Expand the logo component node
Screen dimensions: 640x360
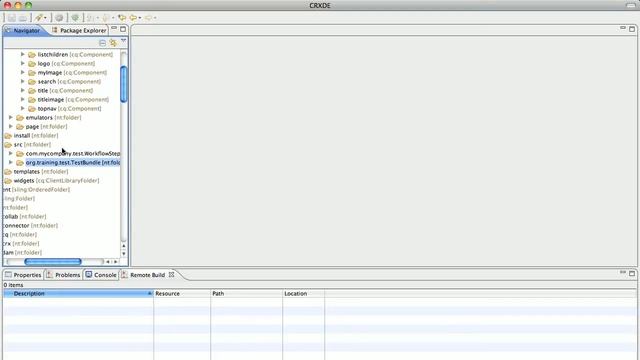pos(23,63)
